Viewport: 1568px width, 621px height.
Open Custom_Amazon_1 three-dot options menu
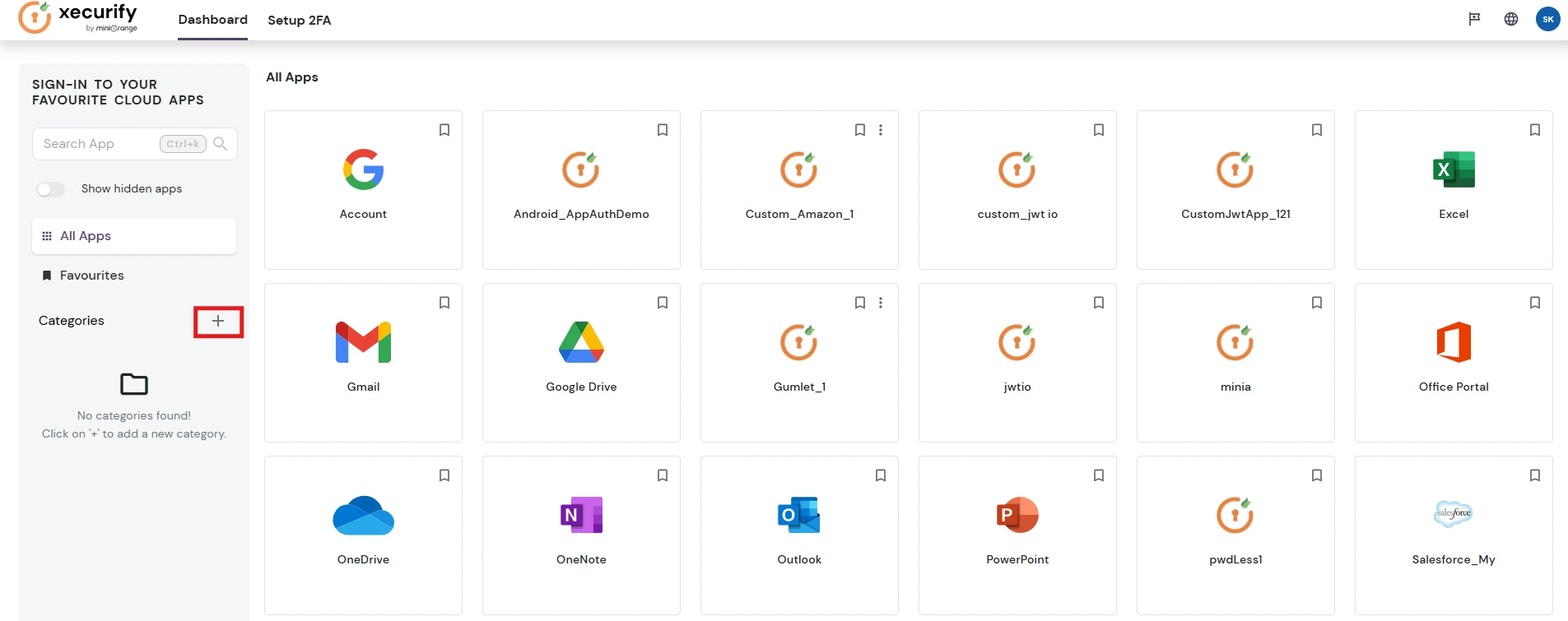[881, 130]
